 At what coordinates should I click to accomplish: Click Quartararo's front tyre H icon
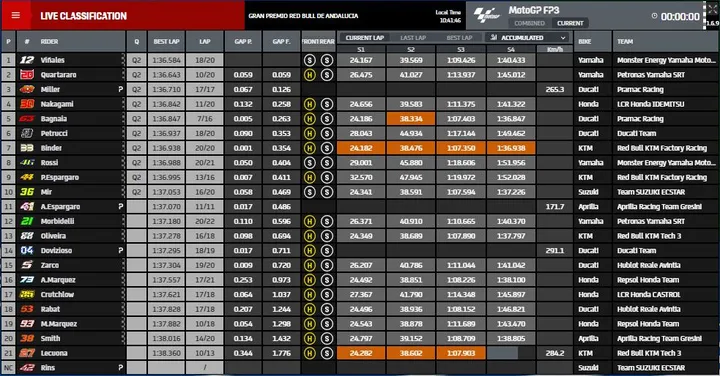[x=309, y=74]
